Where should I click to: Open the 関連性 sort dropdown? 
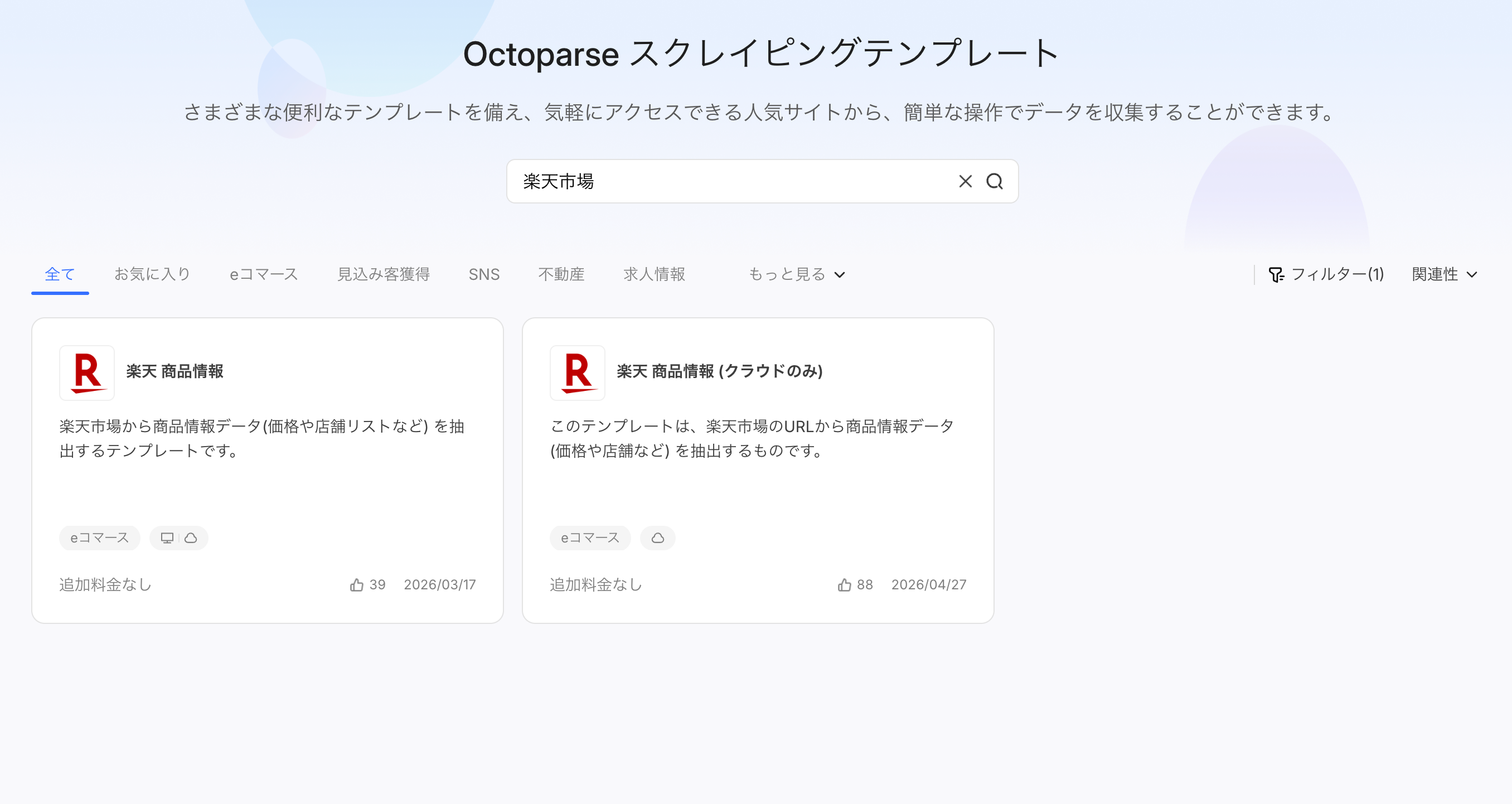coord(1444,274)
